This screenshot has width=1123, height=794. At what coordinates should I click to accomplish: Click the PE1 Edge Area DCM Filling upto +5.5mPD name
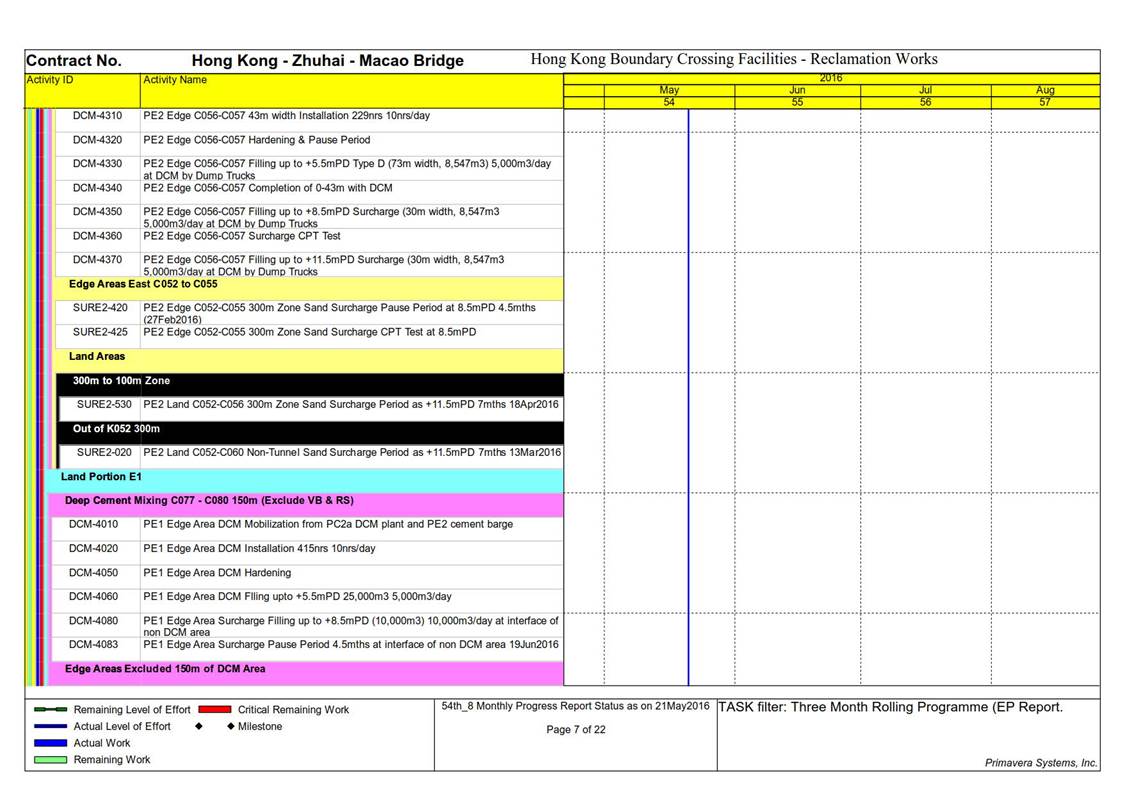pos(297,596)
